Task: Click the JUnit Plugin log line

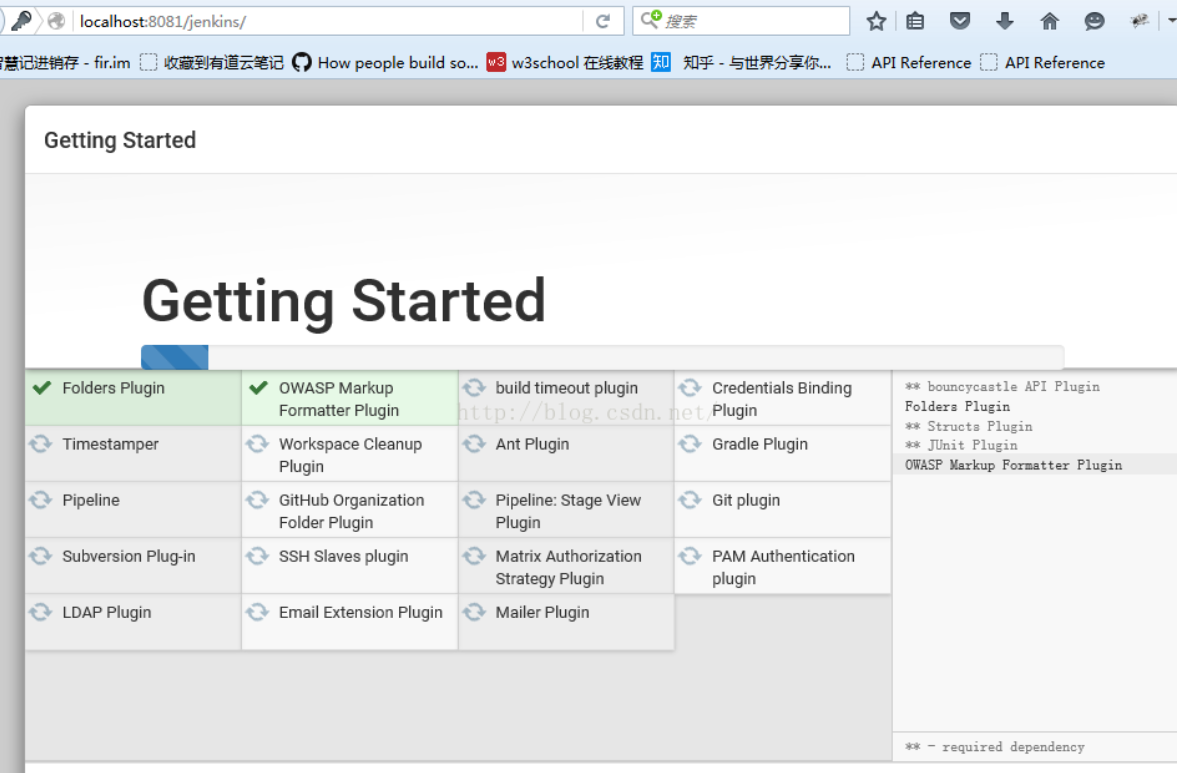Action: [x=961, y=445]
